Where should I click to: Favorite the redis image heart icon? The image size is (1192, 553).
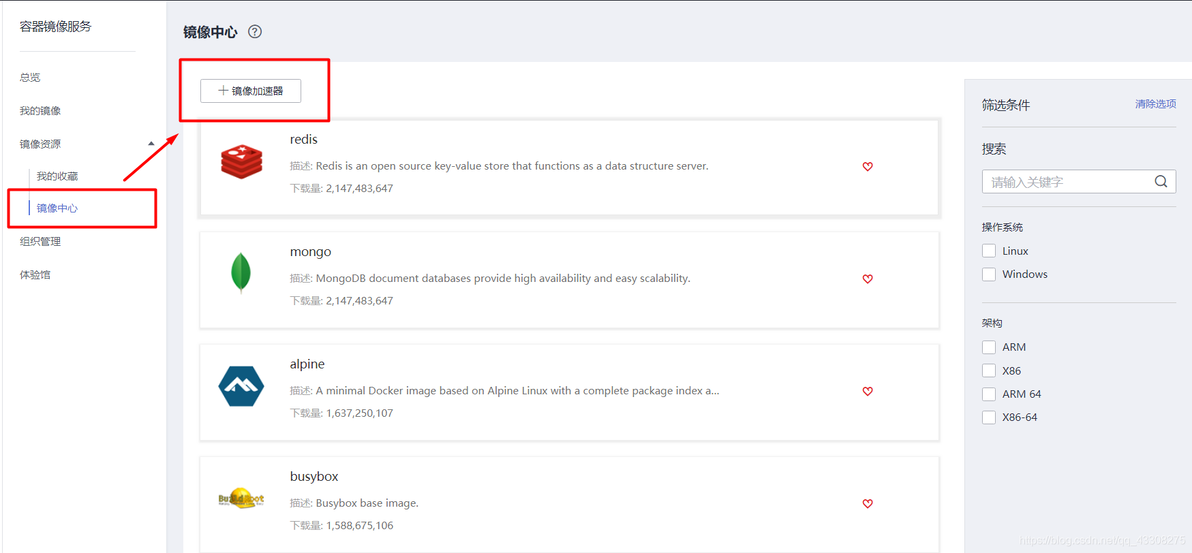click(x=867, y=167)
